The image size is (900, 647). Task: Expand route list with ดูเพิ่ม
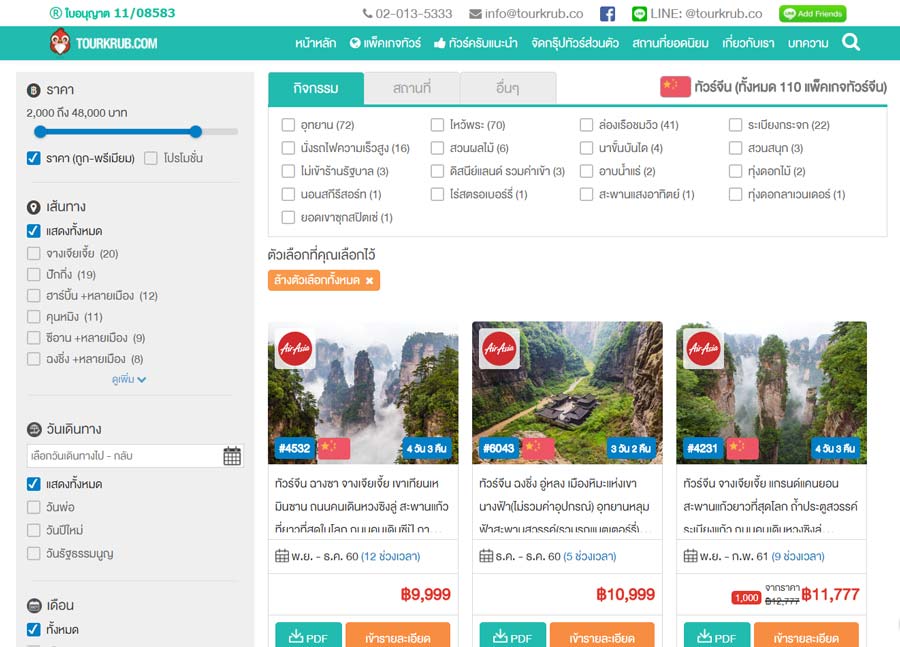click(129, 380)
